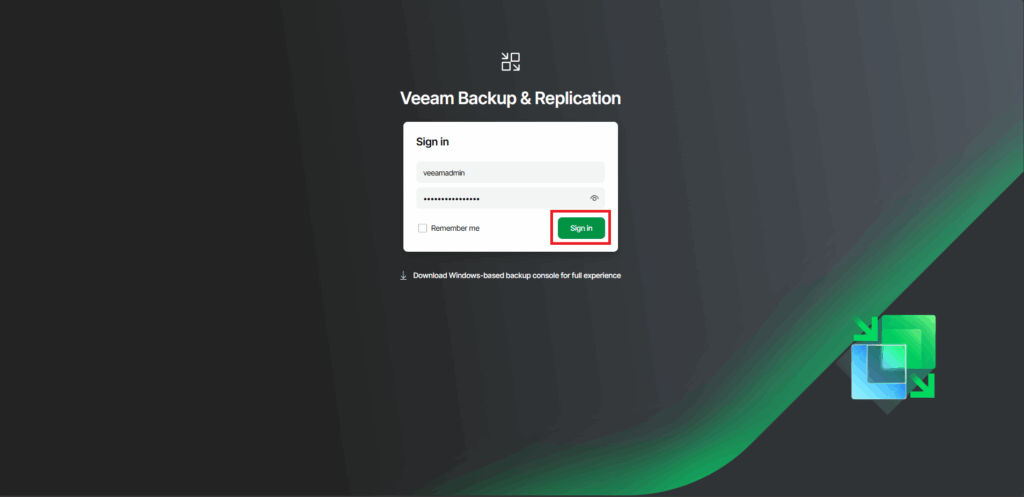Click the Sign in heading in the card
The image size is (1024, 497).
[432, 142]
